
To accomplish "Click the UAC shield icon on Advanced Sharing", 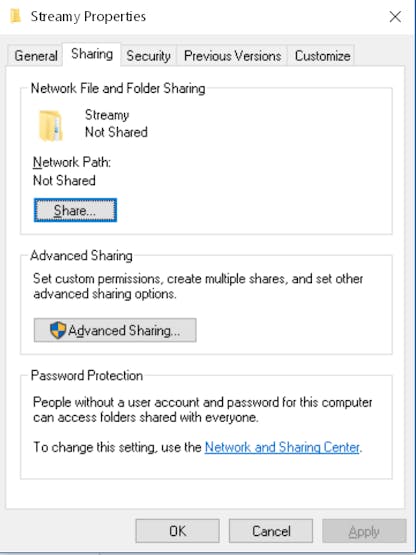I will pos(58,330).
